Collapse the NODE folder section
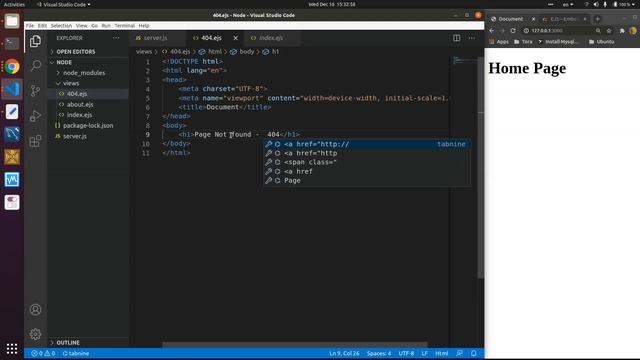 [x=64, y=62]
